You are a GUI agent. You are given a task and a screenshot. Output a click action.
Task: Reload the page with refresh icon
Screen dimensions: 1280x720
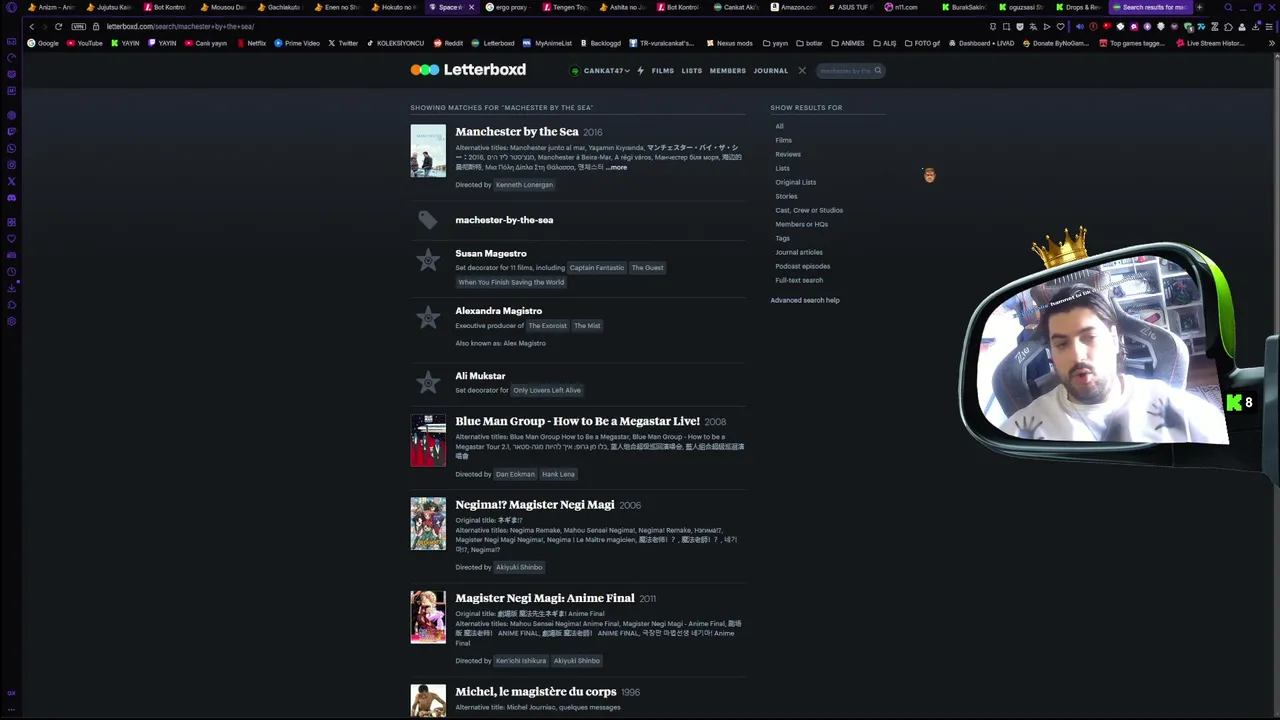coord(58,26)
